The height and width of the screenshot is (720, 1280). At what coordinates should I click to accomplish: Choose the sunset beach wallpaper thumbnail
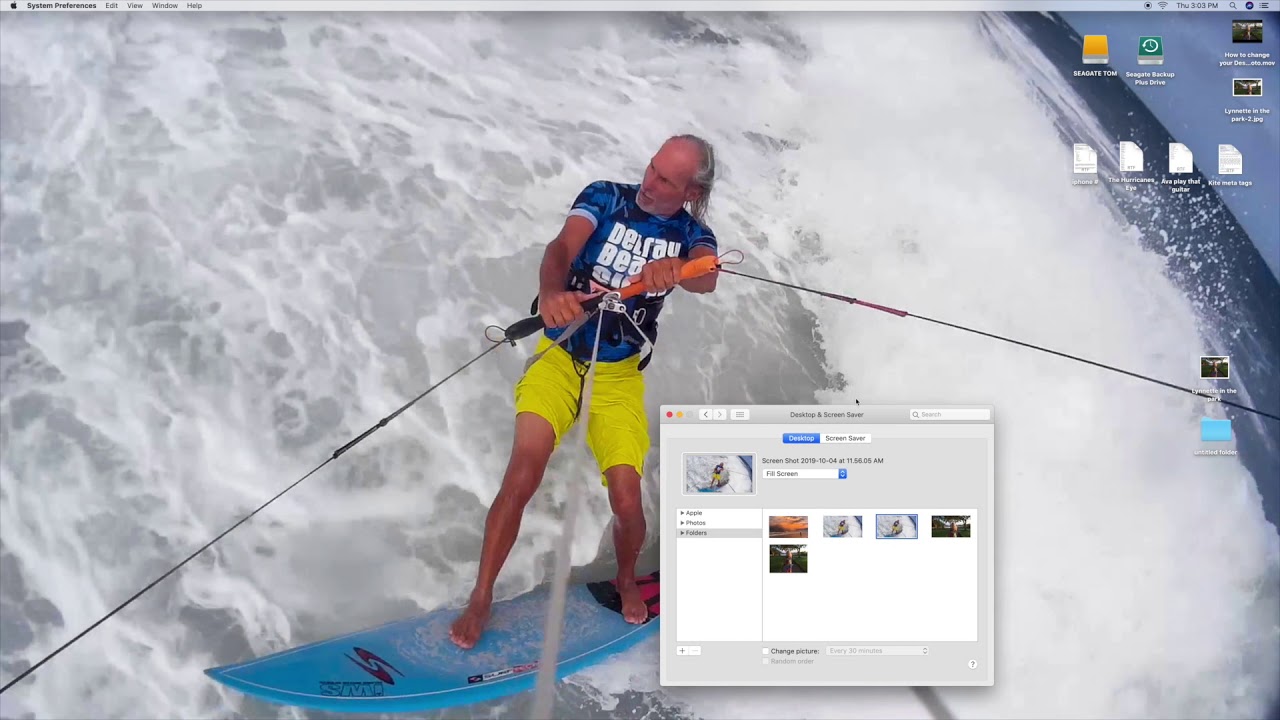(x=788, y=526)
